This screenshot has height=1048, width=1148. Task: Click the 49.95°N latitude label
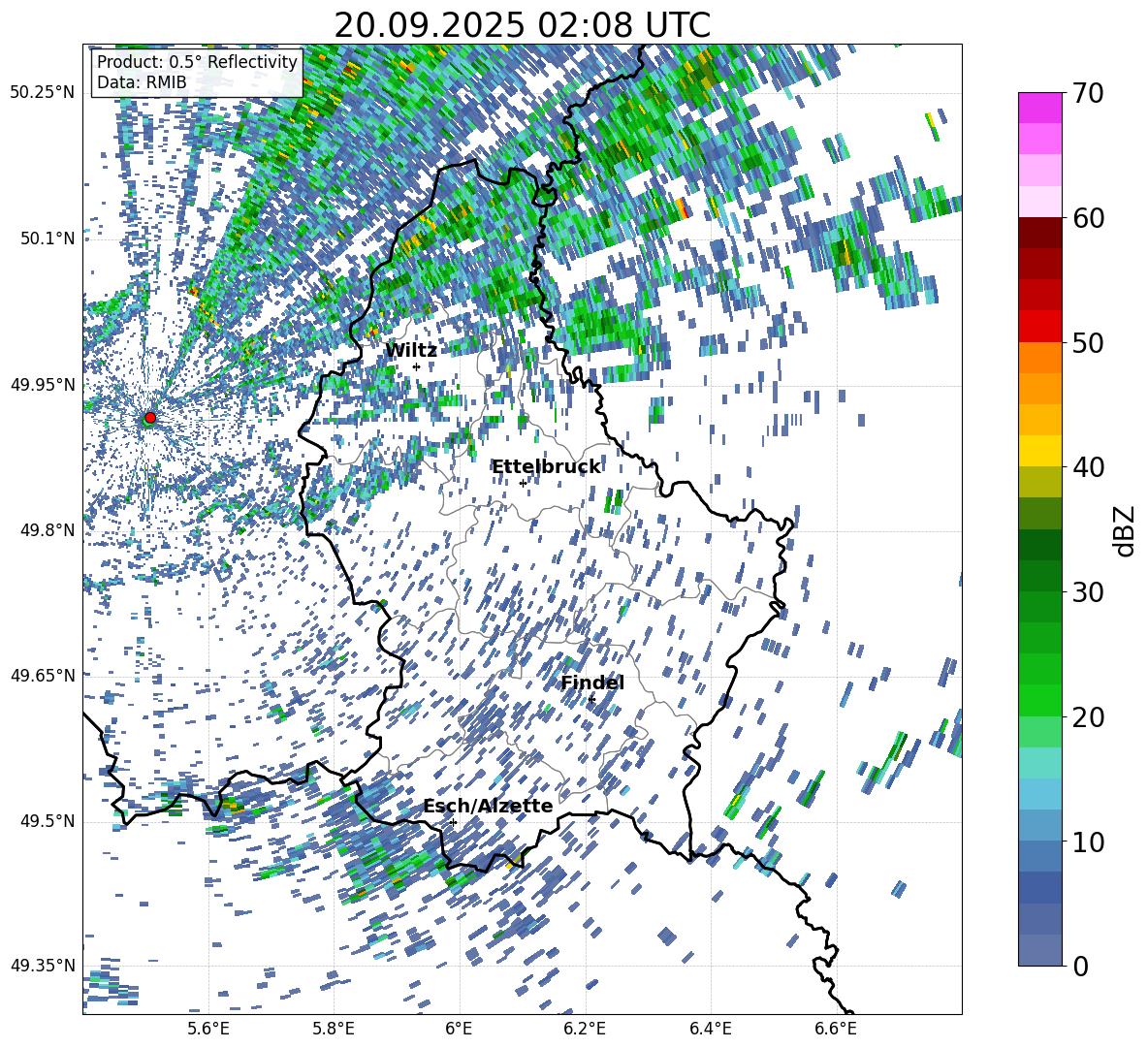[x=43, y=384]
